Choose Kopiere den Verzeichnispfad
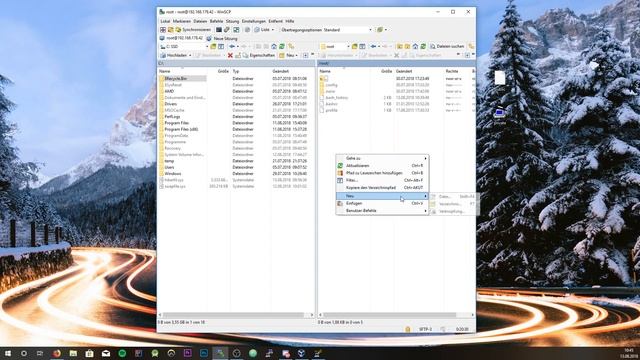This screenshot has width=640, height=360. 382,187
